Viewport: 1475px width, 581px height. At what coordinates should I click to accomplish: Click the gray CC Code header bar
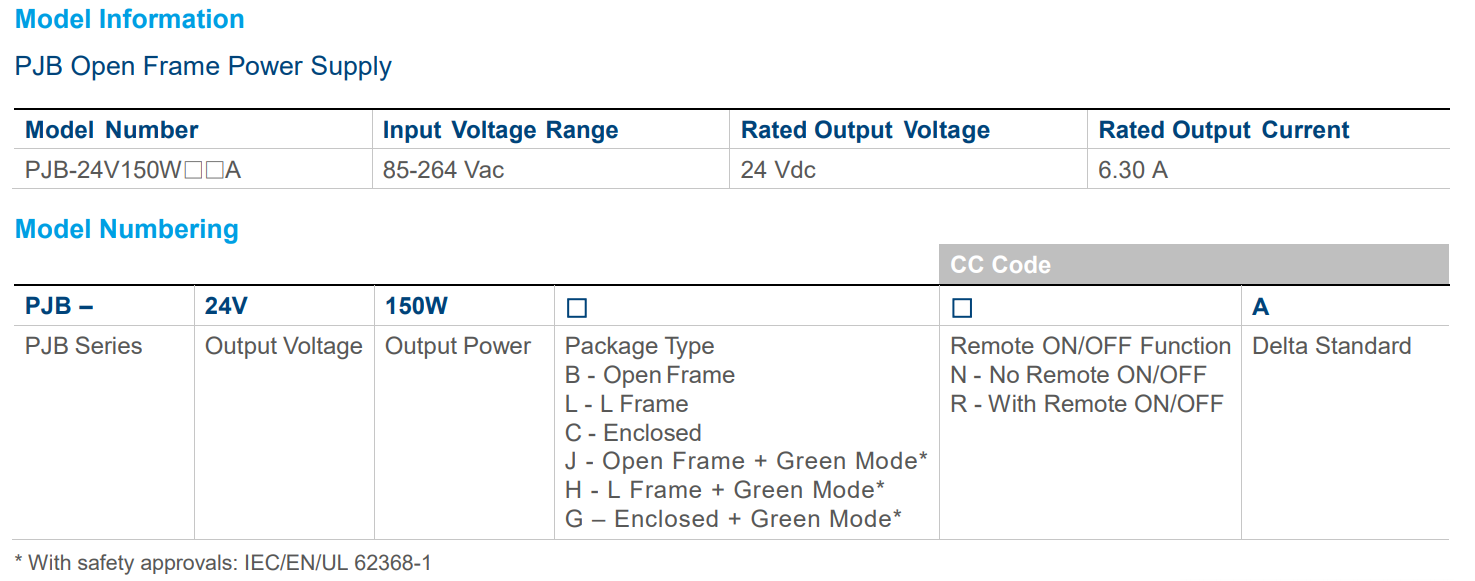click(x=1193, y=265)
